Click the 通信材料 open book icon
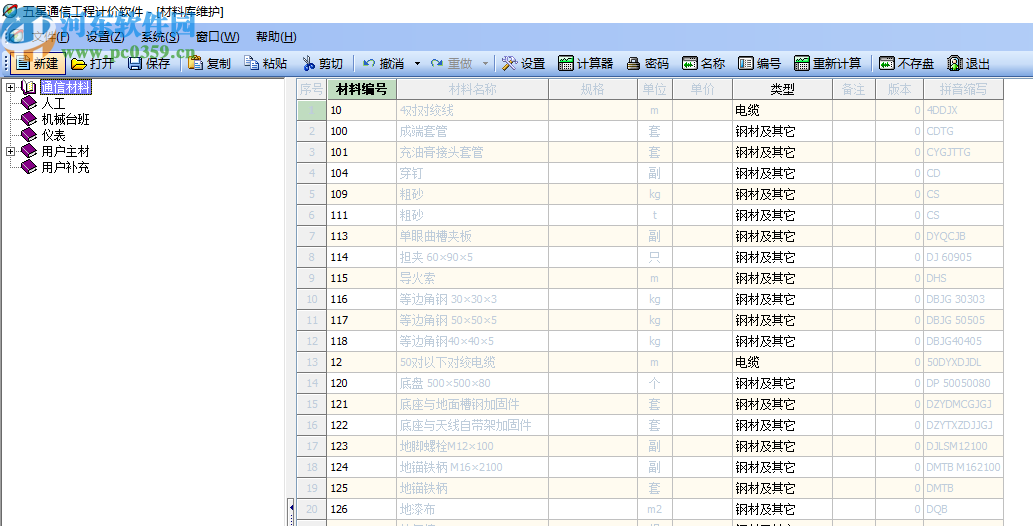The image size is (1033, 526). (28, 87)
